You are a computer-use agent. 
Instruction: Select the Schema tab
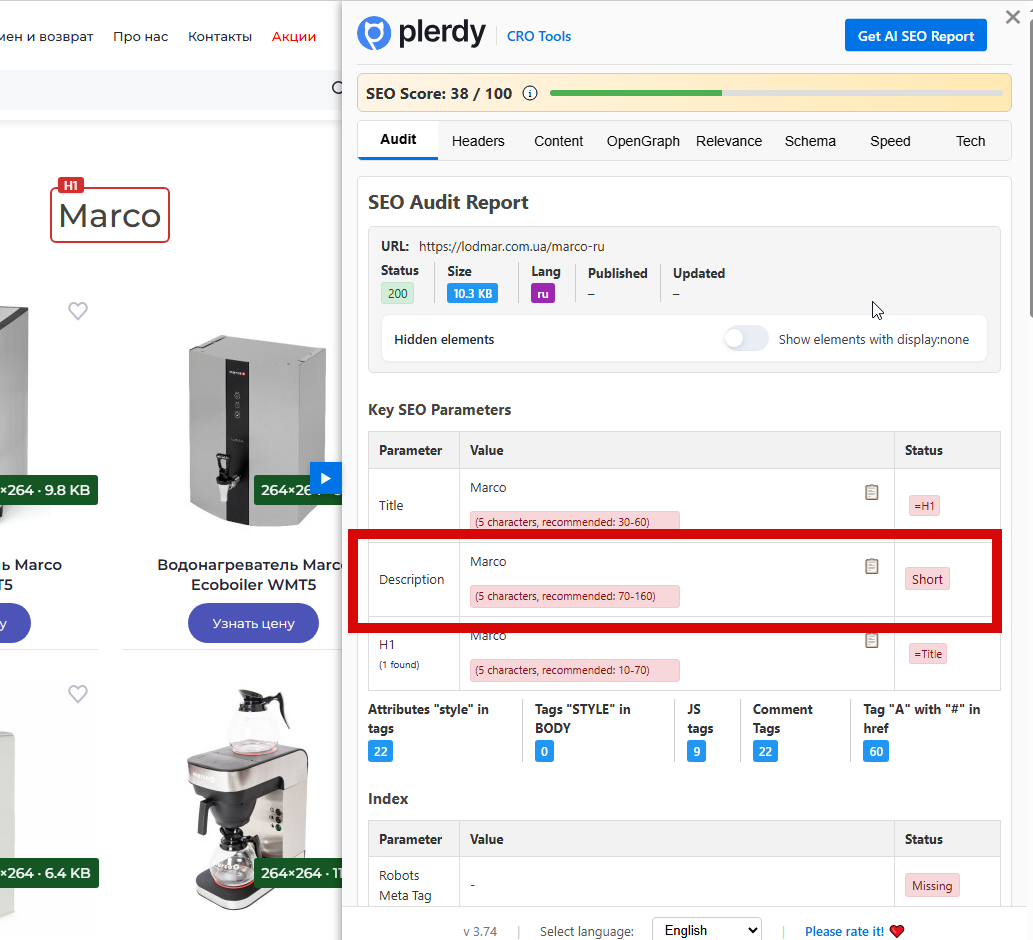tap(810, 141)
